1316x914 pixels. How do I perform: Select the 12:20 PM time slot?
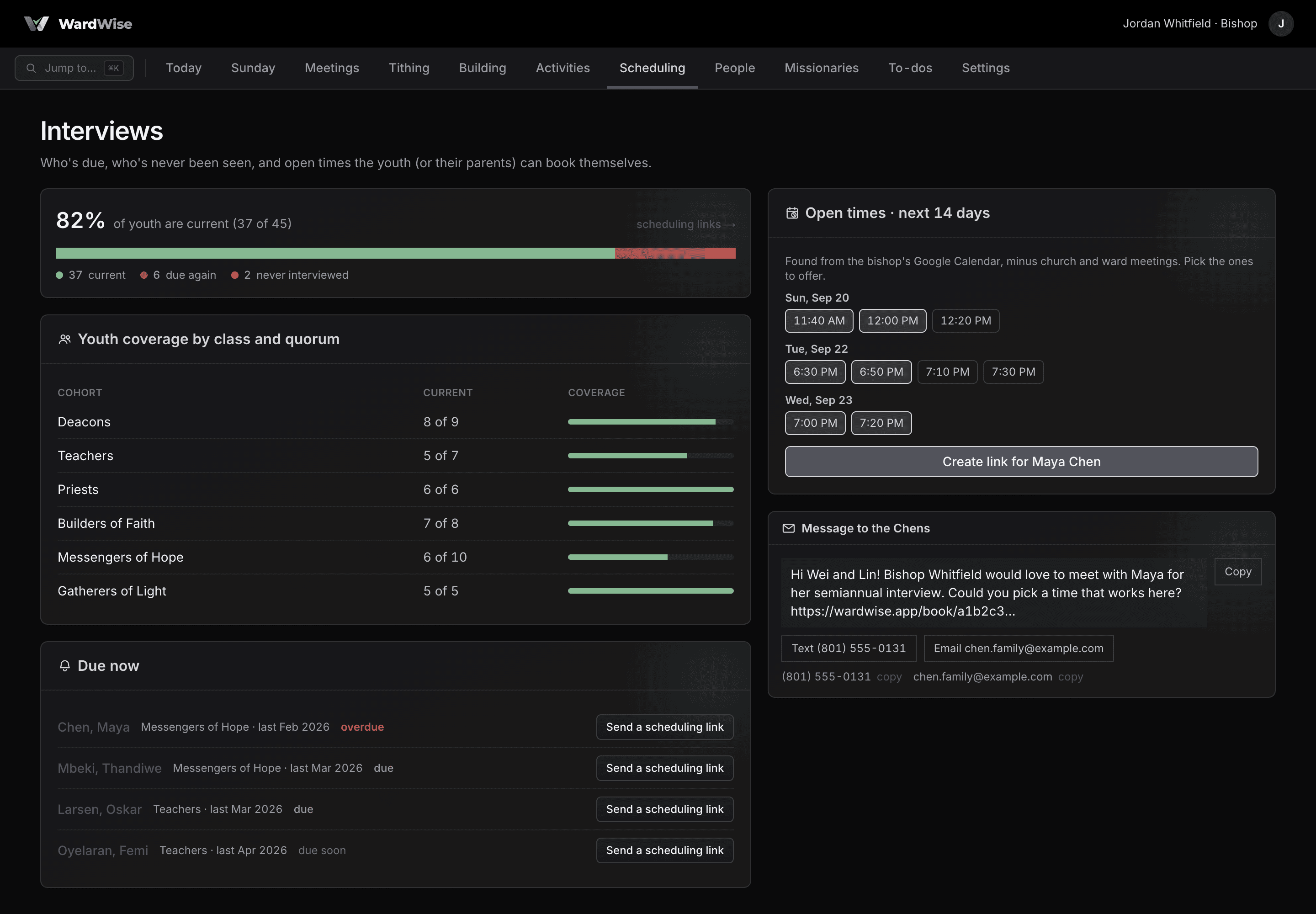pos(966,321)
